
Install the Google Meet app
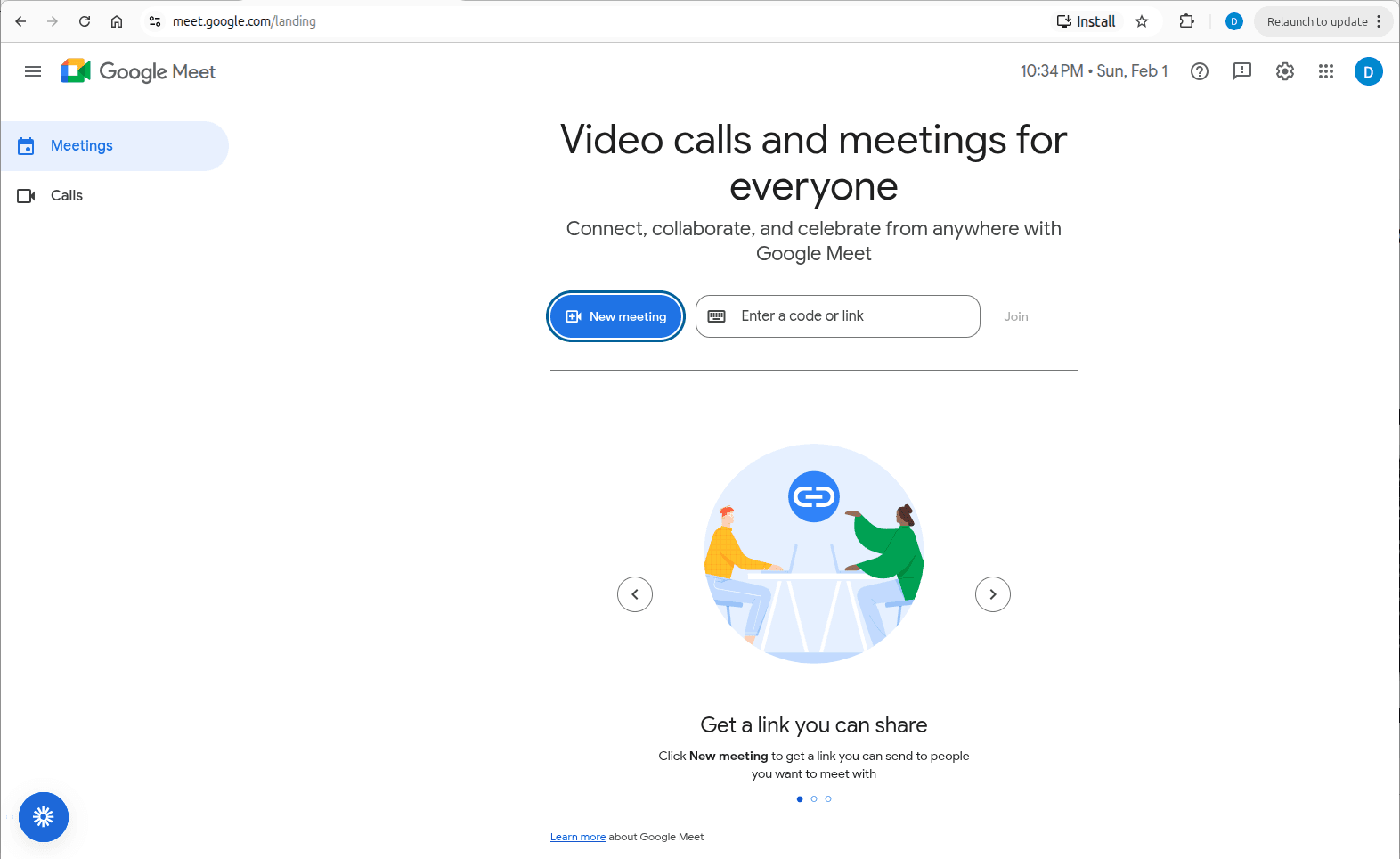coord(1086,21)
